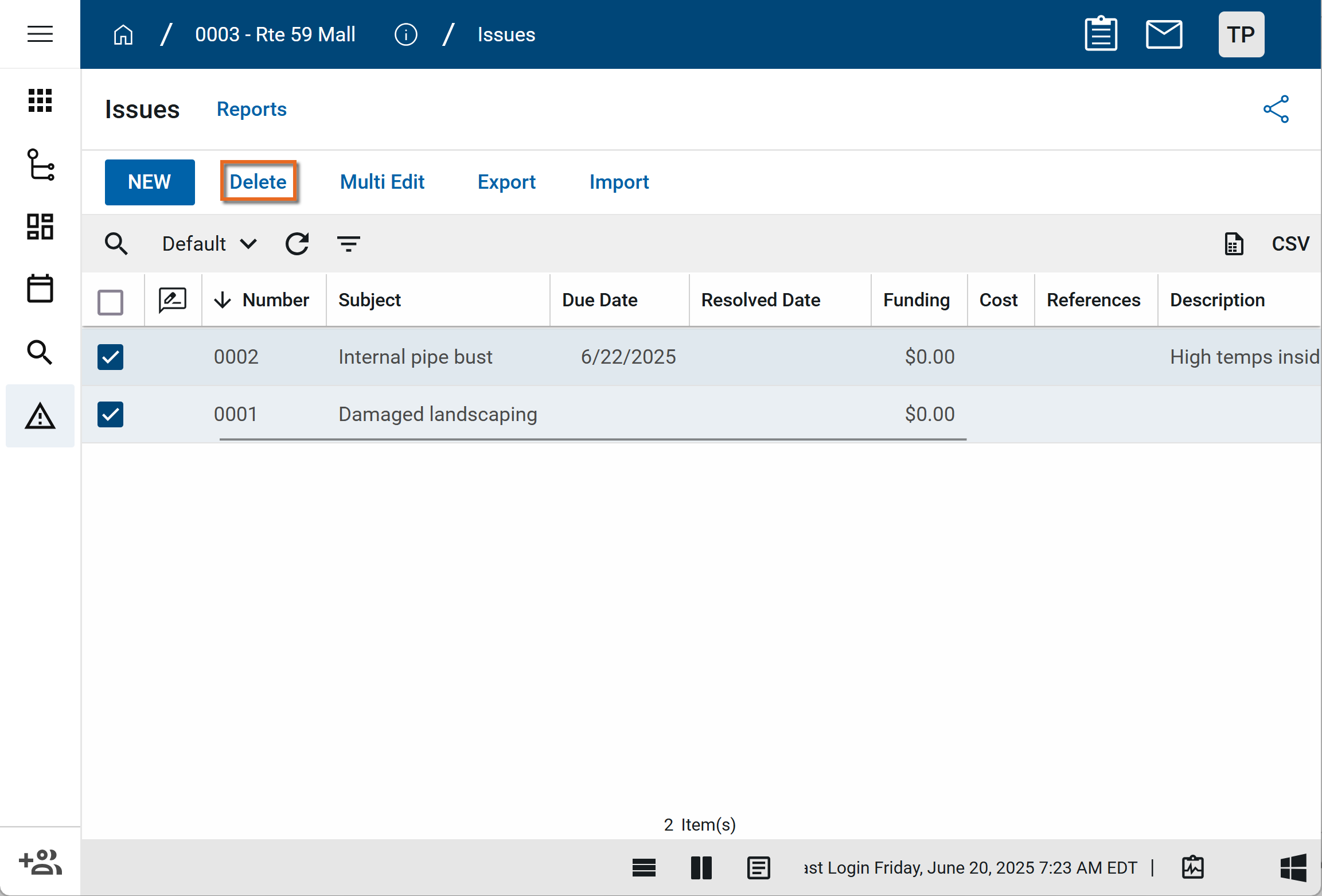1322x896 pixels.
Task: Click the share icon
Action: tap(1276, 109)
